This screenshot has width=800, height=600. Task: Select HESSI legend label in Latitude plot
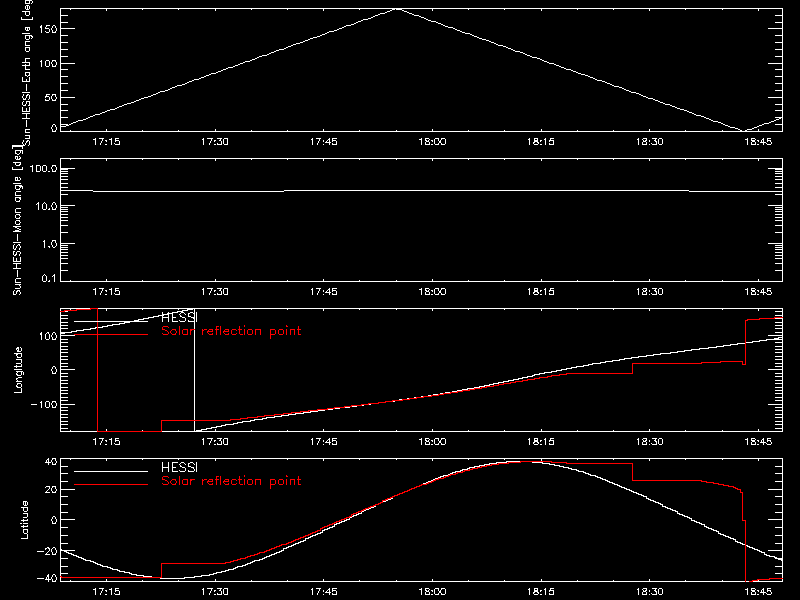179,467
